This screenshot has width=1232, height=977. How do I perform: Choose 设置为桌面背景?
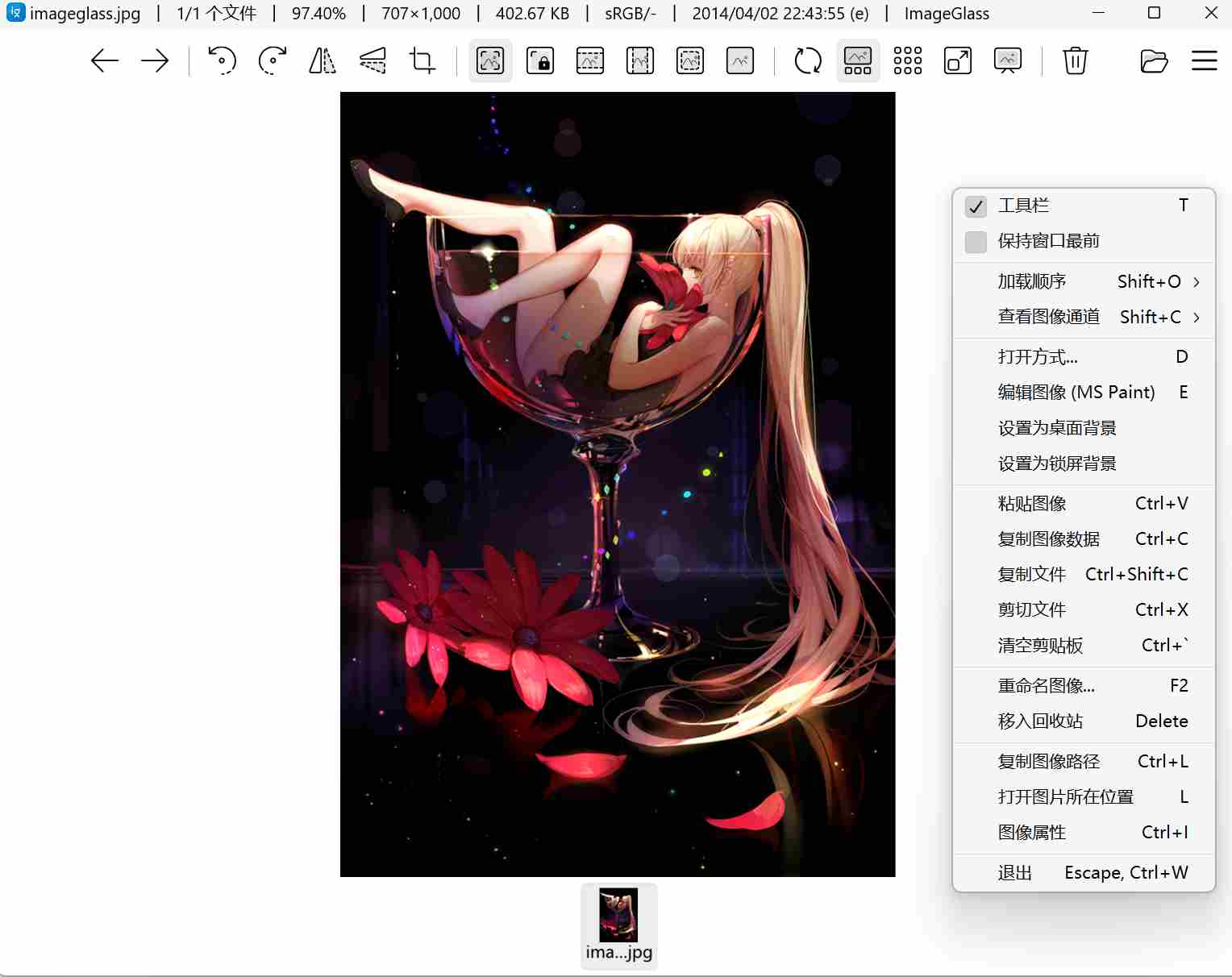coord(1084,428)
